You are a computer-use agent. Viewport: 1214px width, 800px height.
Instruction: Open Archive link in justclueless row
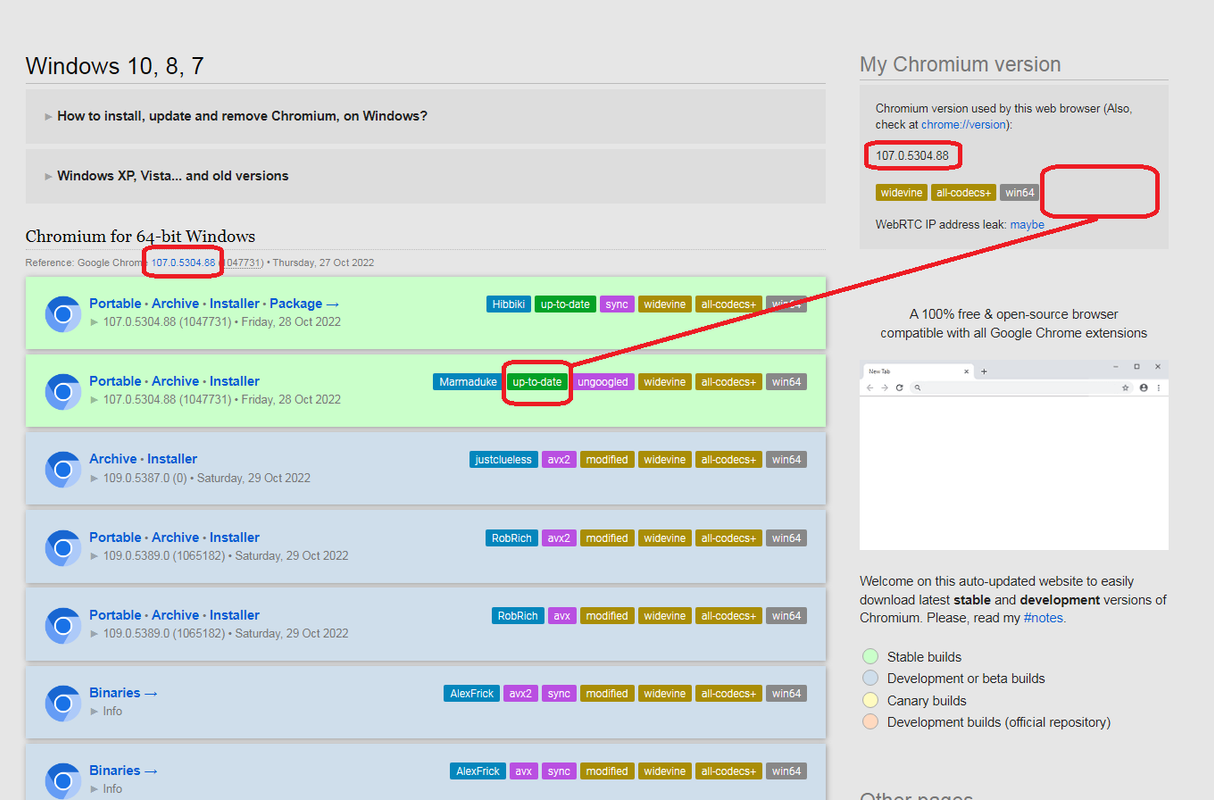[x=113, y=459]
